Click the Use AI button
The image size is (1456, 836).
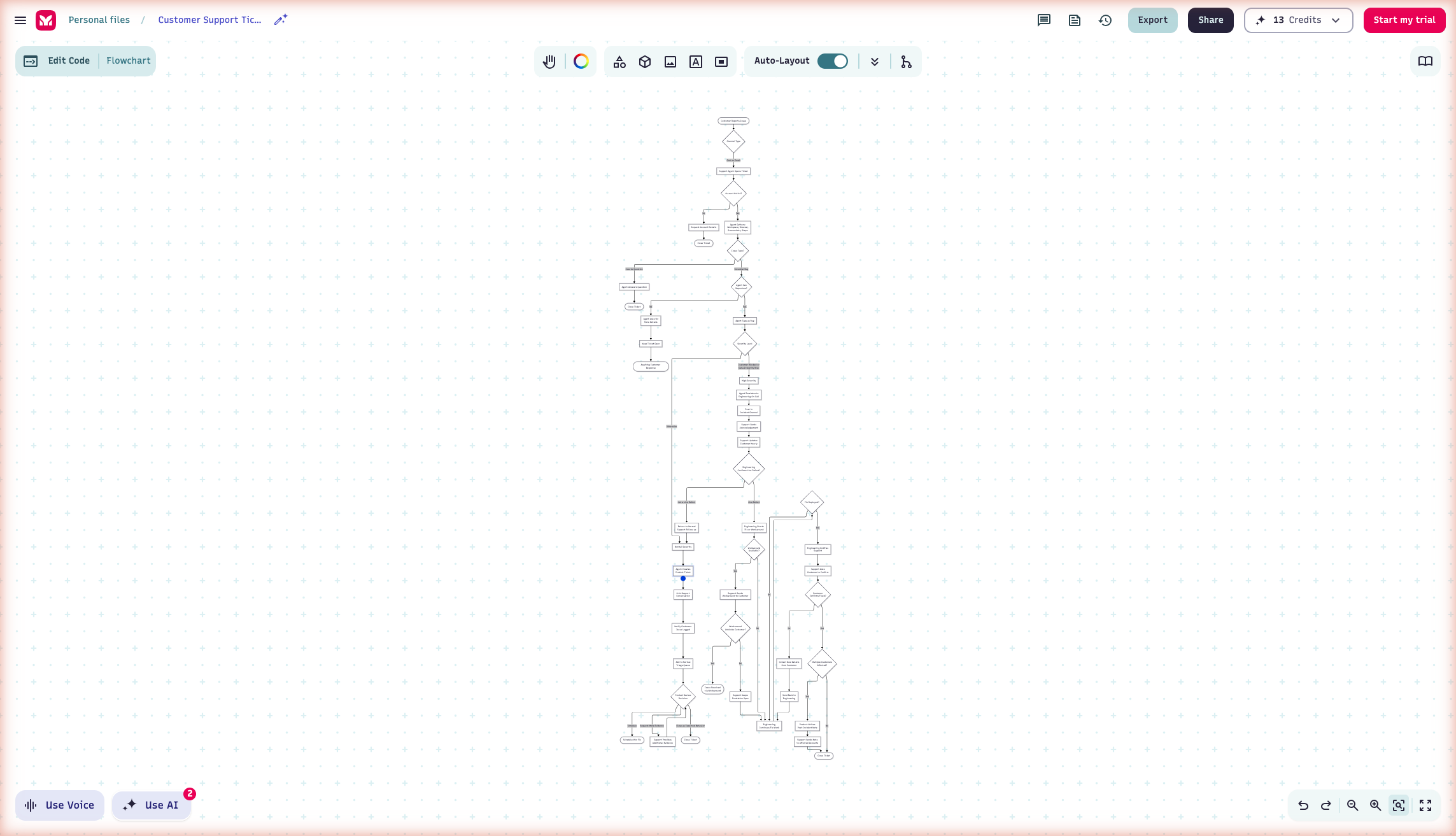152,805
